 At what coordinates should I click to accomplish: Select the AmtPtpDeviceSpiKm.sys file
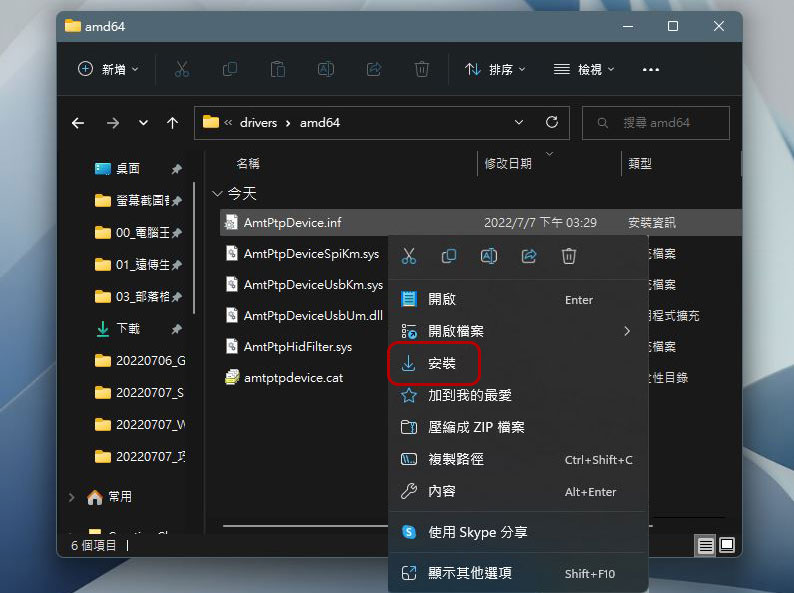311,254
